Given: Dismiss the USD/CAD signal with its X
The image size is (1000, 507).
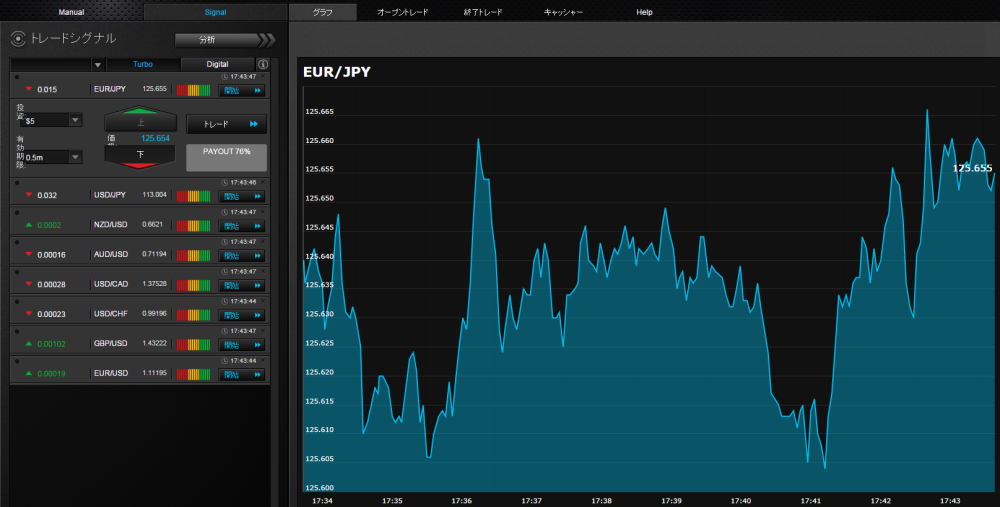Looking at the screenshot, I should point(263,271).
